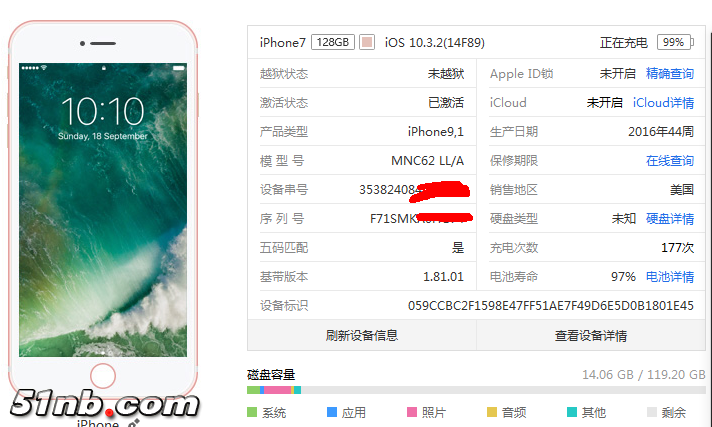712x427 pixels.
Task: Click the disk capacity usage bar
Action: point(476,390)
